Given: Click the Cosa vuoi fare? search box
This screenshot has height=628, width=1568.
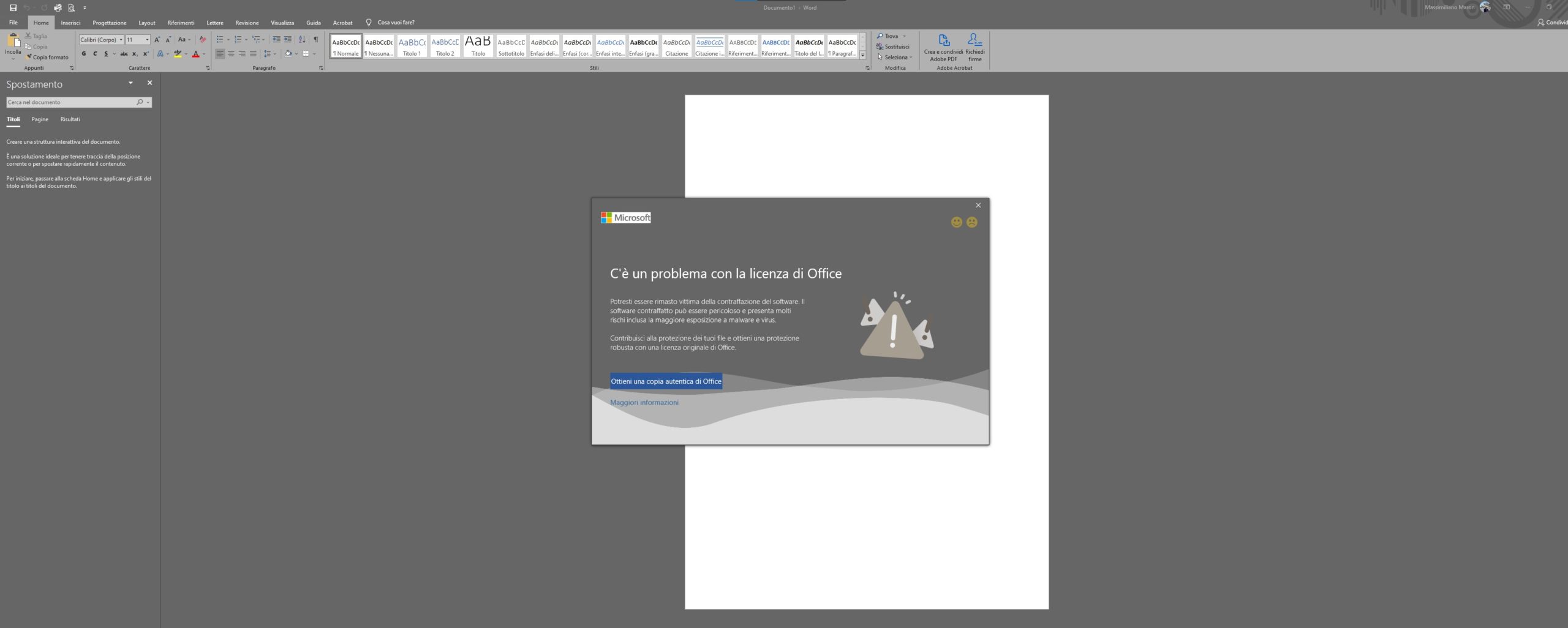Looking at the screenshot, I should click(396, 23).
